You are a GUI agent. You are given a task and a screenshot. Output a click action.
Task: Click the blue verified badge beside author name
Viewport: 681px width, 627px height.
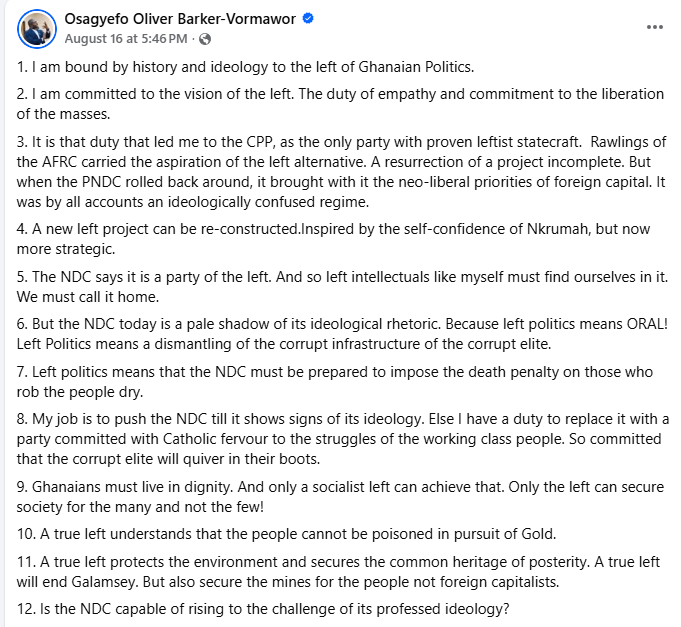coord(308,19)
